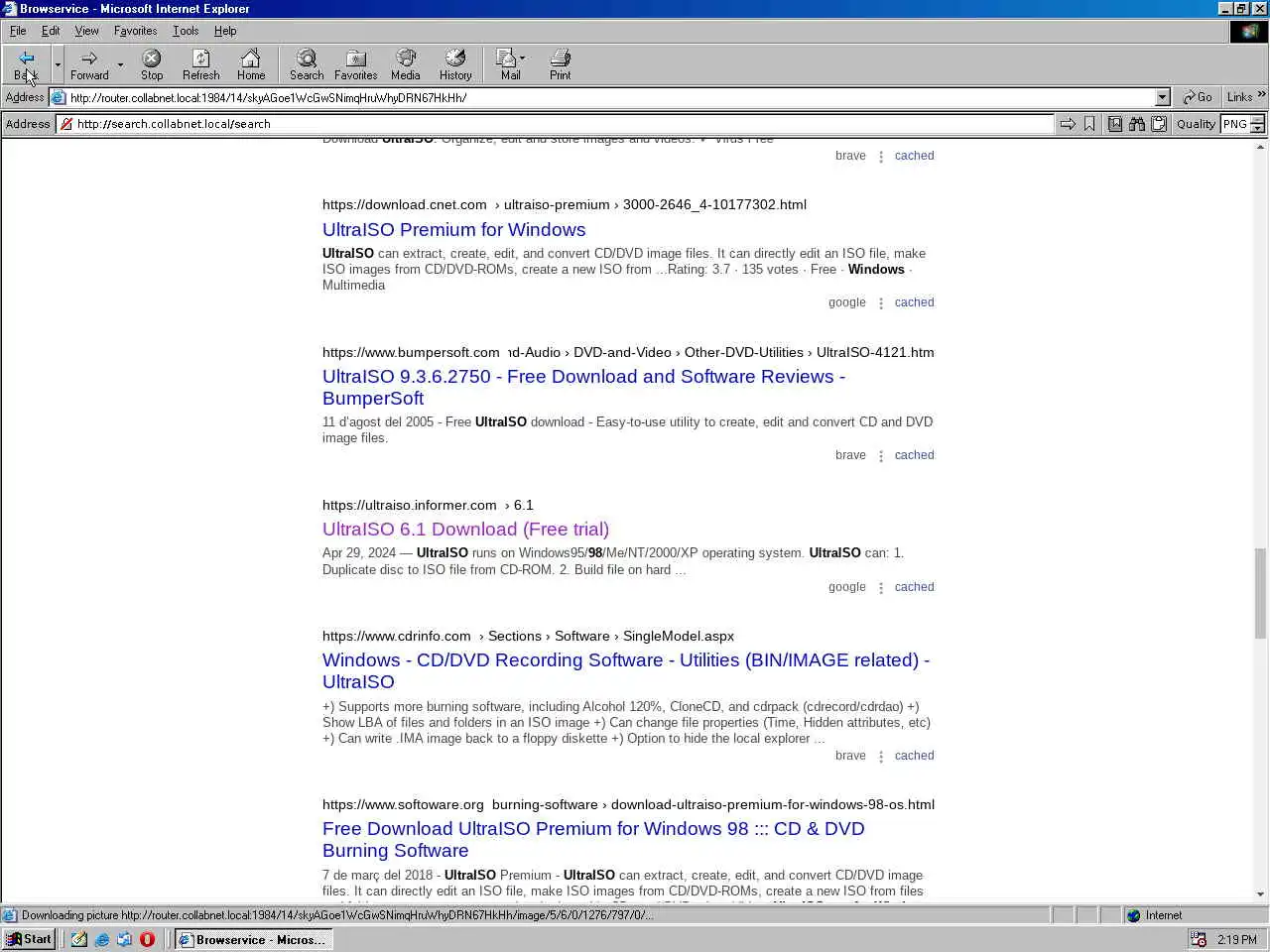This screenshot has height=952, width=1270.
Task: Click the clipboard icon in Browservice bar
Action: point(1158,124)
